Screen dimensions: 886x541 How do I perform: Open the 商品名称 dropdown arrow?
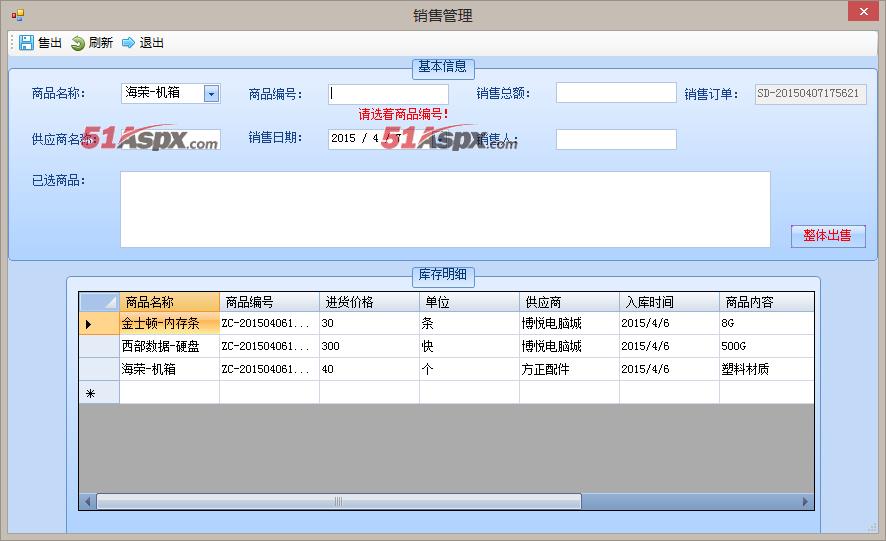211,94
